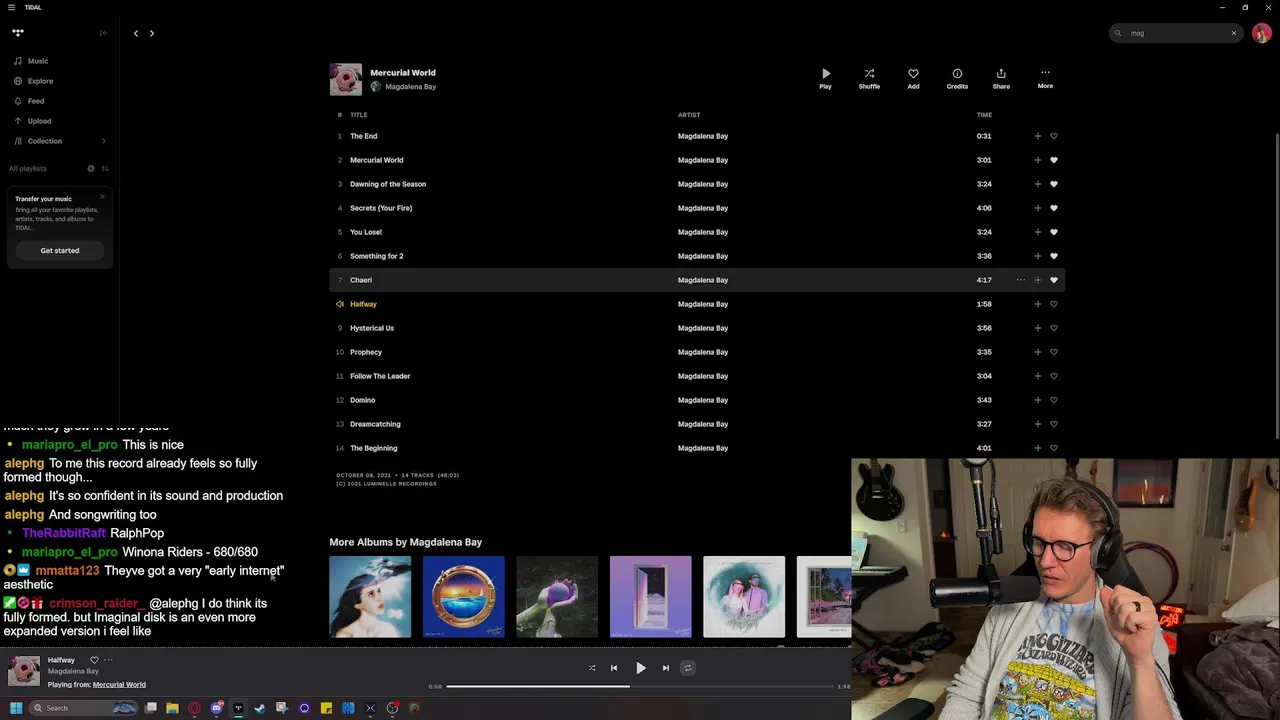Toggle heart on Hysterical Us
Screen dimensions: 1280x720
1053,328
